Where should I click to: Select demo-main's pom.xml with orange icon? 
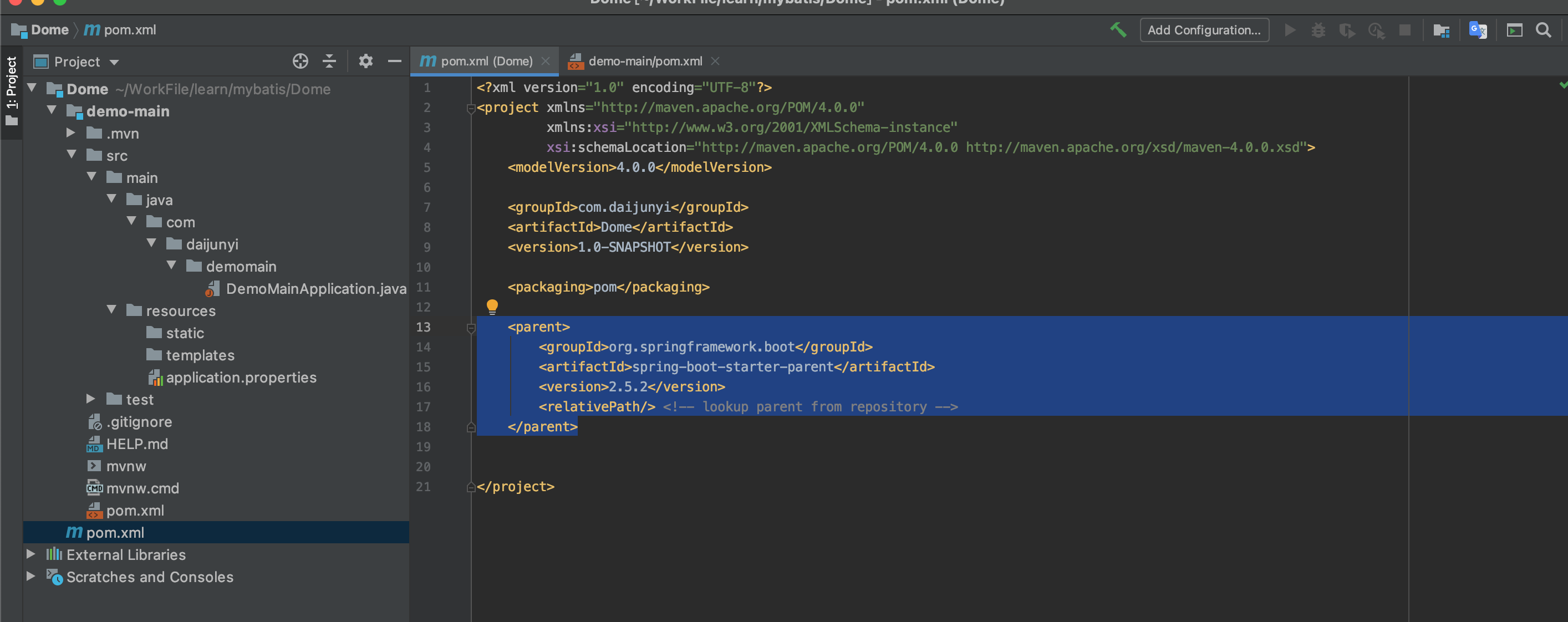coord(125,511)
